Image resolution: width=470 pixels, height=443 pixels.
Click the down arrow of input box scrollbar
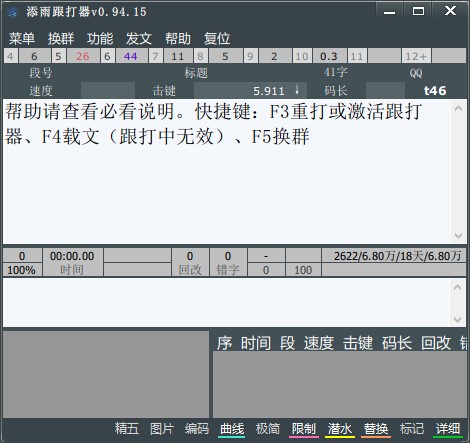(x=458, y=319)
